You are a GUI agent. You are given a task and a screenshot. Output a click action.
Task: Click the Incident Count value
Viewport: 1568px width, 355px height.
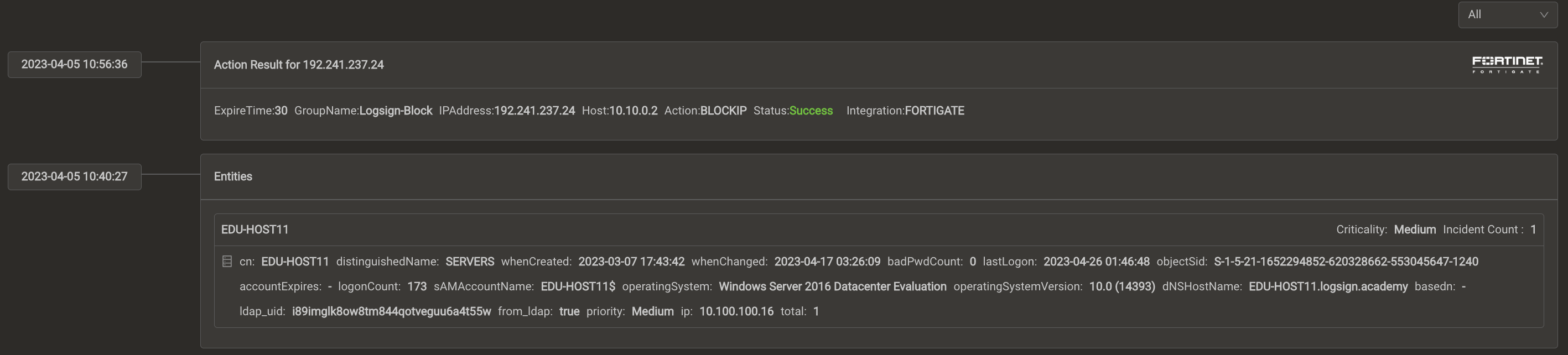point(1533,230)
